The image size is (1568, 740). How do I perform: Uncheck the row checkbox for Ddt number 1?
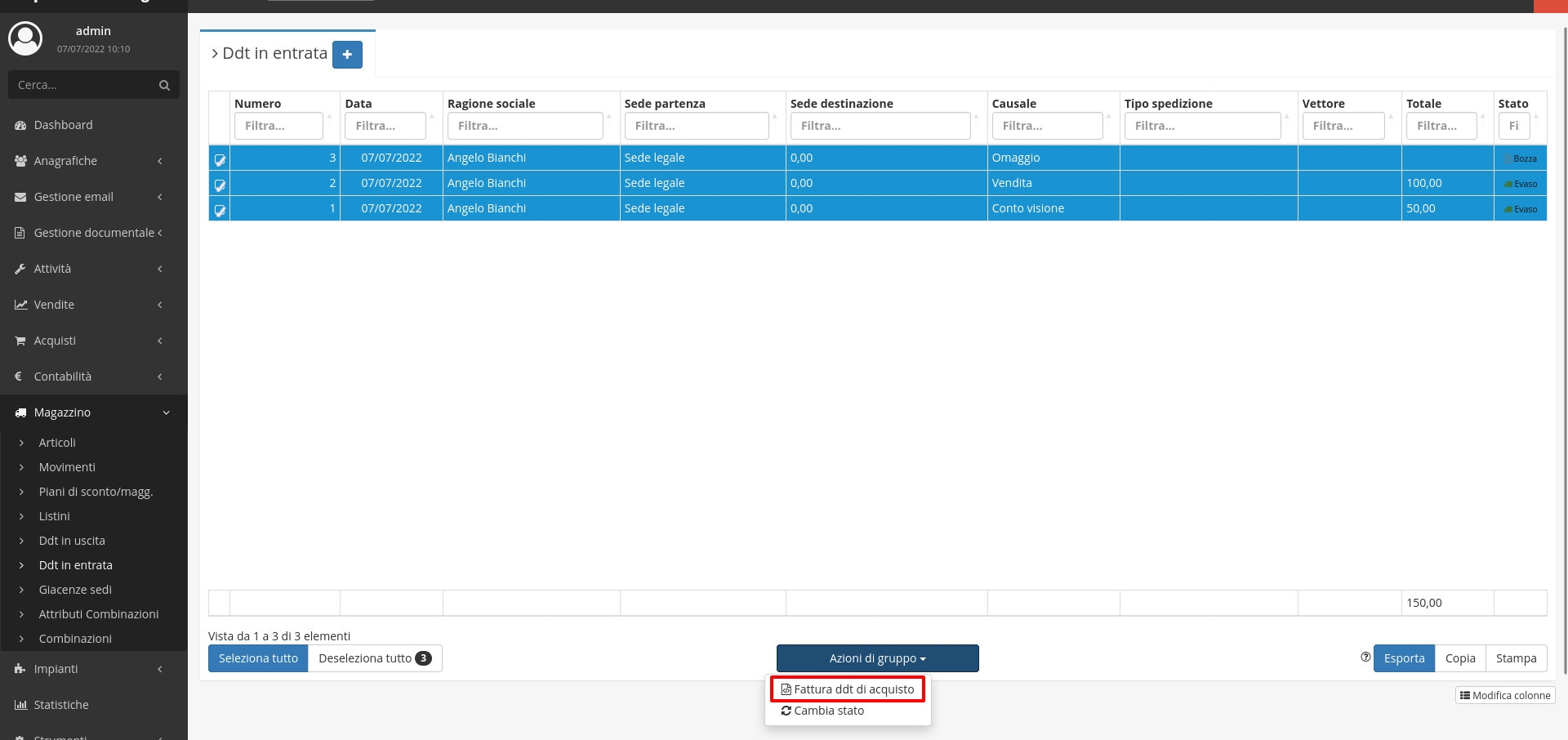220,210
